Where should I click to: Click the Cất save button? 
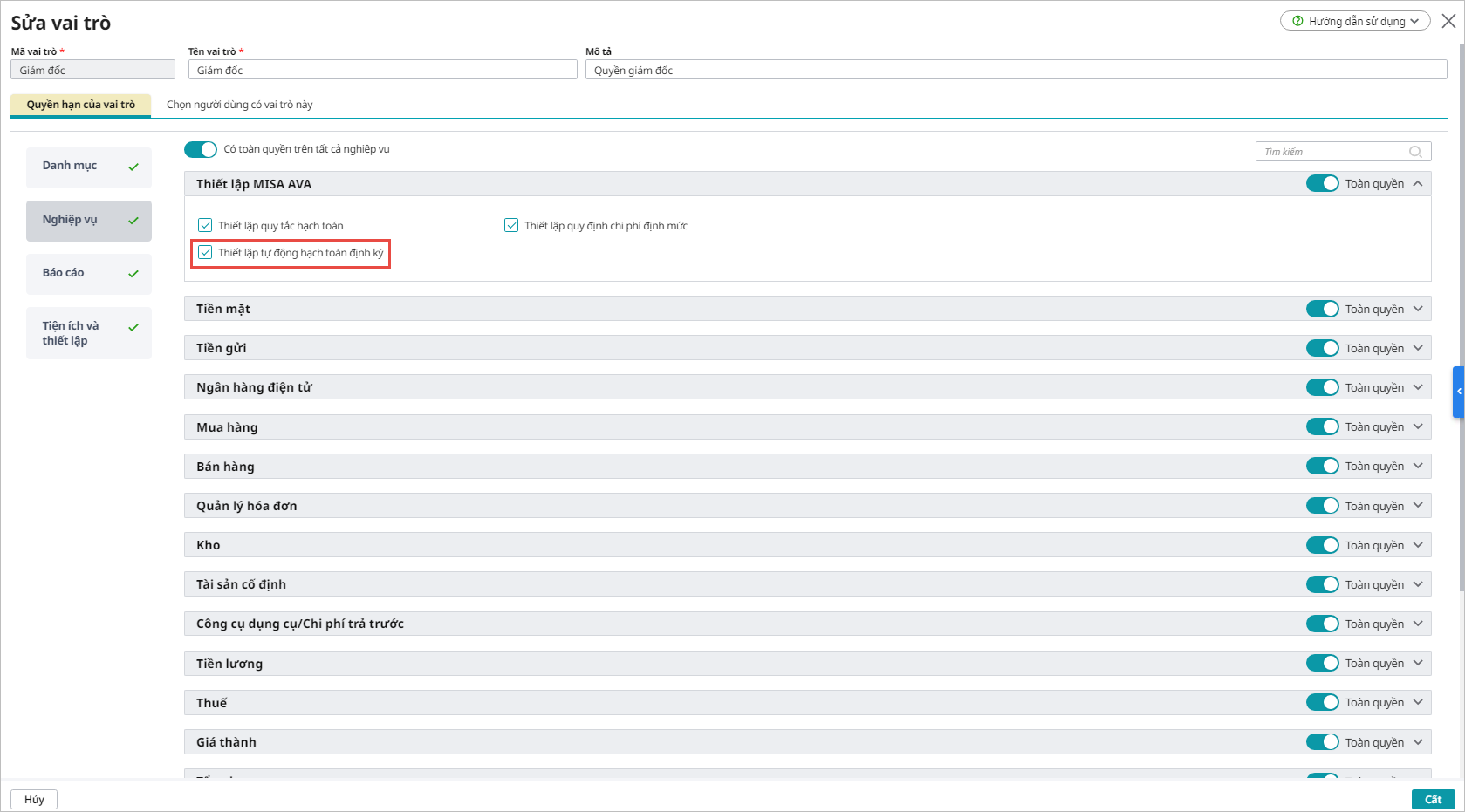pyautogui.click(x=1433, y=799)
